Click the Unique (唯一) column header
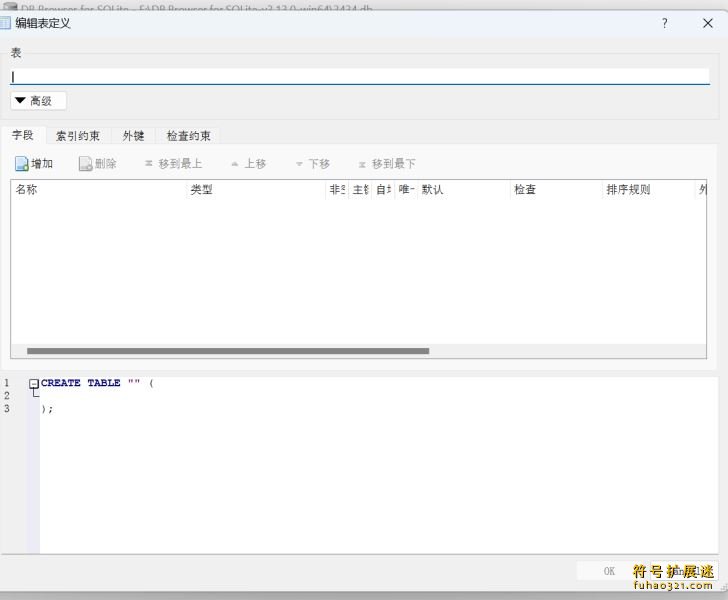Screen dimensions: 728x600 tap(406, 189)
